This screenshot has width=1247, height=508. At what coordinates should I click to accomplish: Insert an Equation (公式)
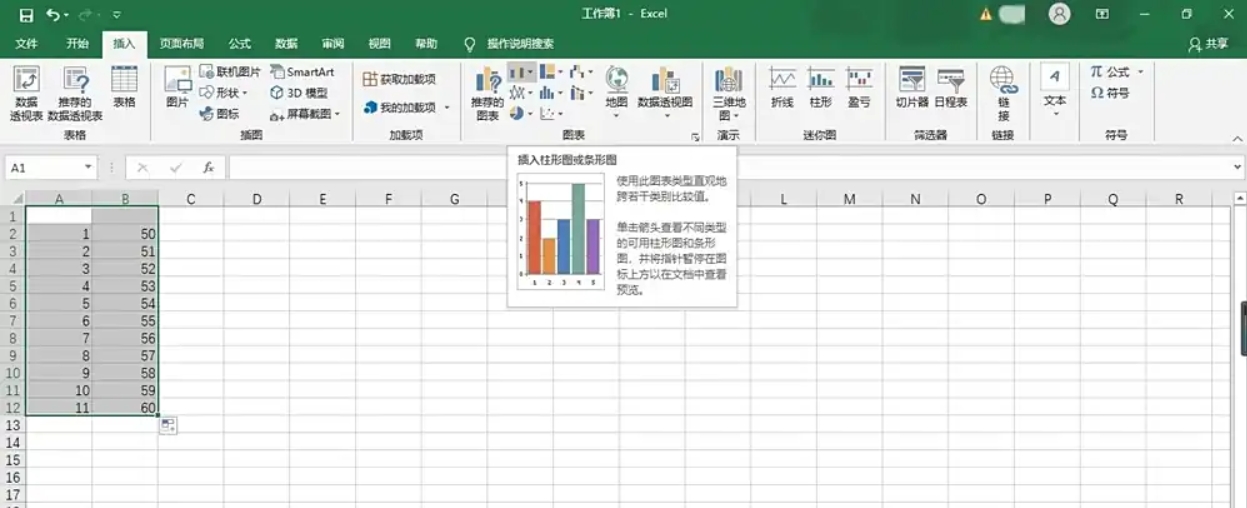(x=1117, y=72)
